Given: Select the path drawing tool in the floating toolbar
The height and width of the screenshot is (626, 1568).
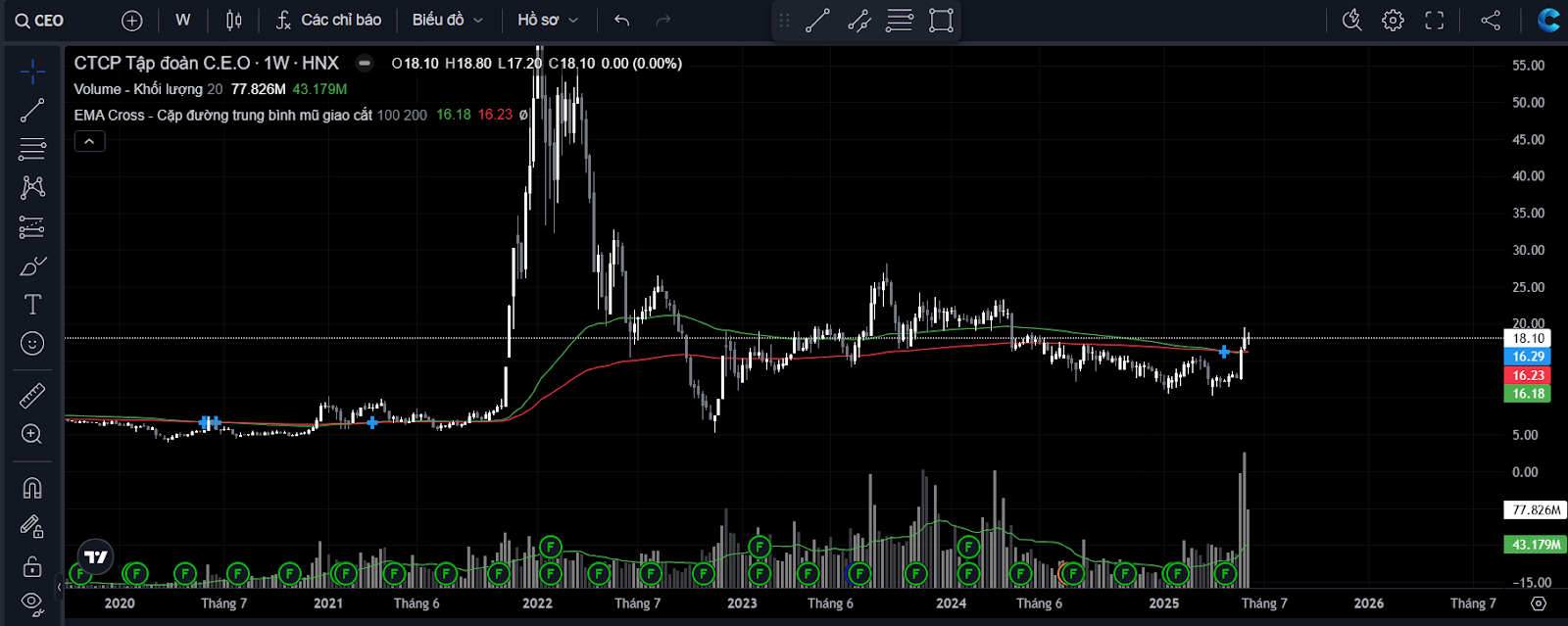Looking at the screenshot, I should coord(858,21).
